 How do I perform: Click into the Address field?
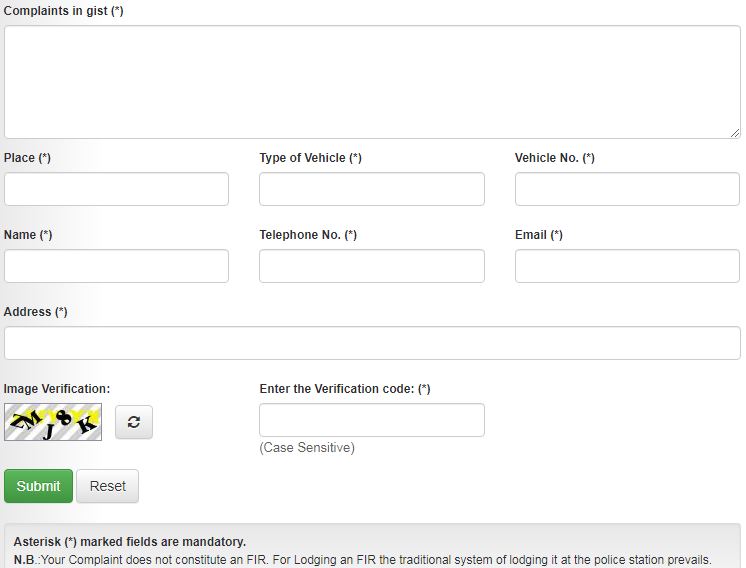pyautogui.click(x=372, y=343)
